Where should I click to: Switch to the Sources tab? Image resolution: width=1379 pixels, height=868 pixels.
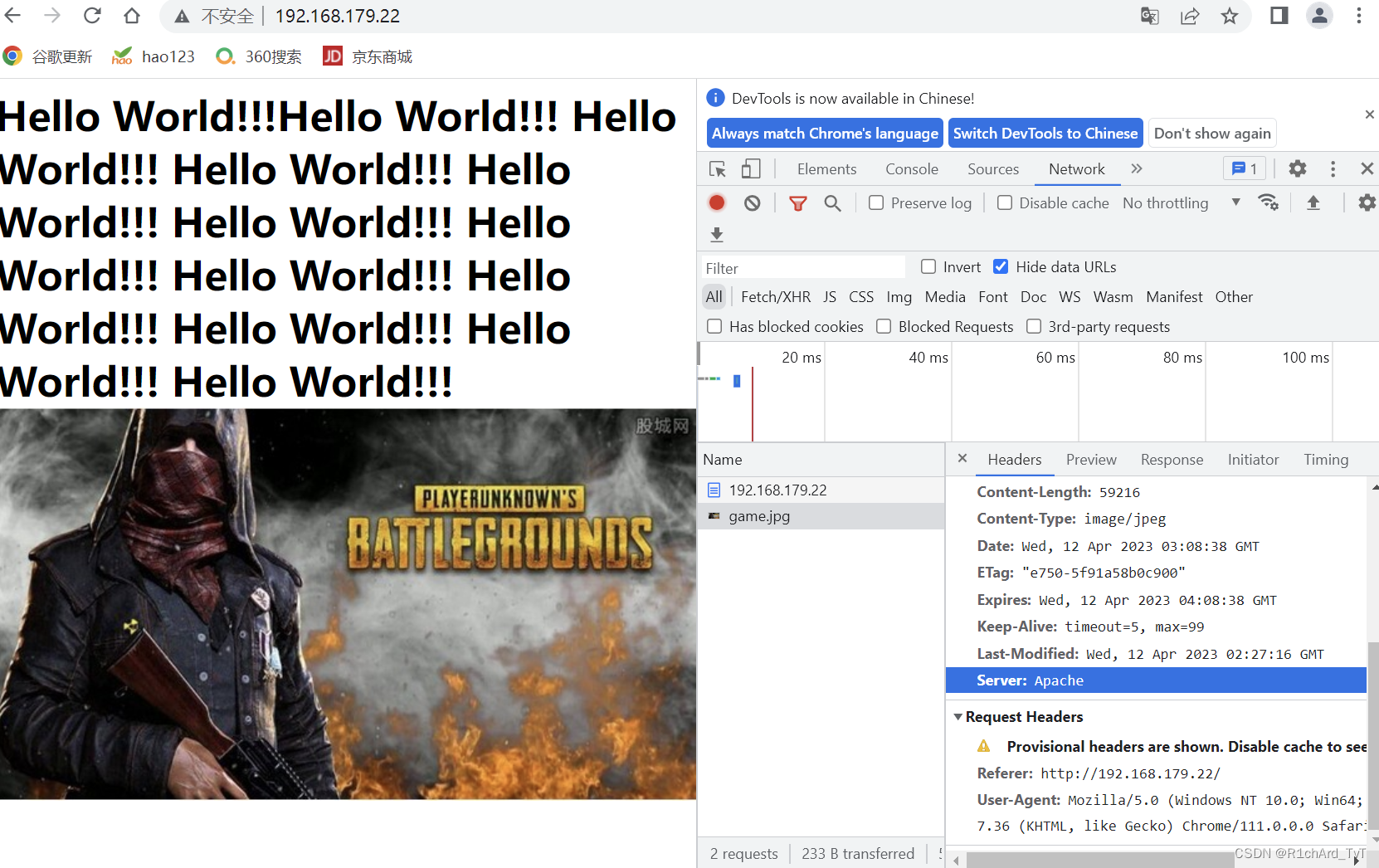pyautogui.click(x=993, y=169)
